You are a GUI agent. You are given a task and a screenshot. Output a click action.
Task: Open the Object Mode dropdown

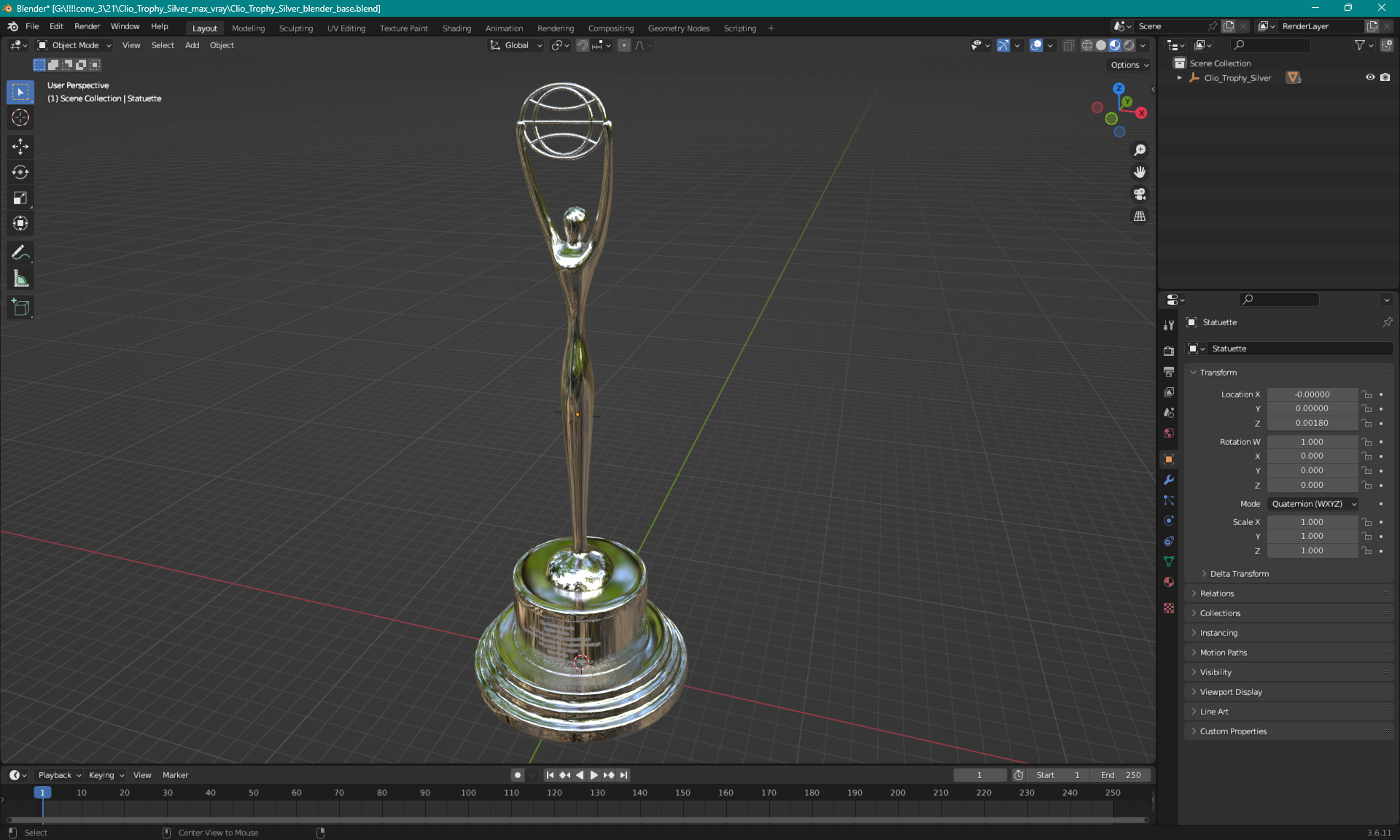click(74, 45)
